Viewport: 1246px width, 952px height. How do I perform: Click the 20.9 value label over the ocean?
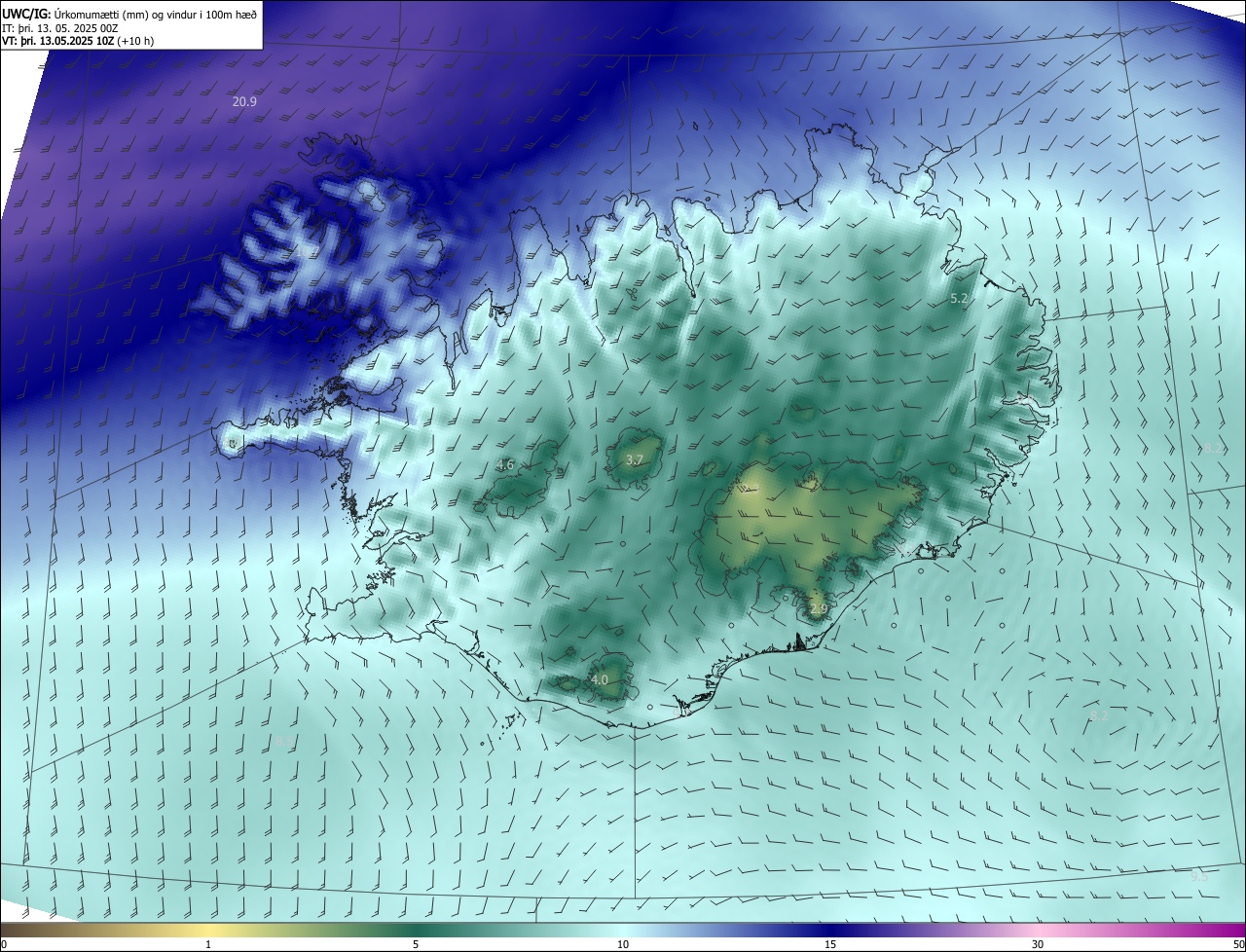click(x=244, y=101)
